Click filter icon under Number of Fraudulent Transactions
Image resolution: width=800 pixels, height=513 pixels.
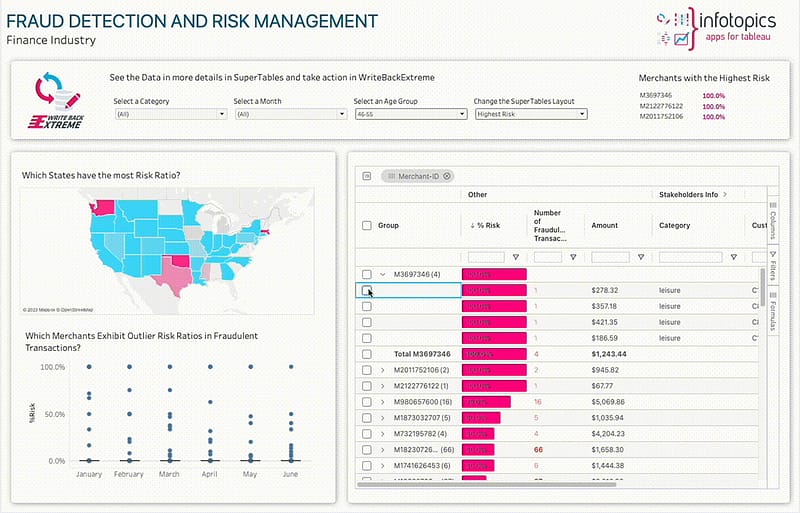(572, 257)
